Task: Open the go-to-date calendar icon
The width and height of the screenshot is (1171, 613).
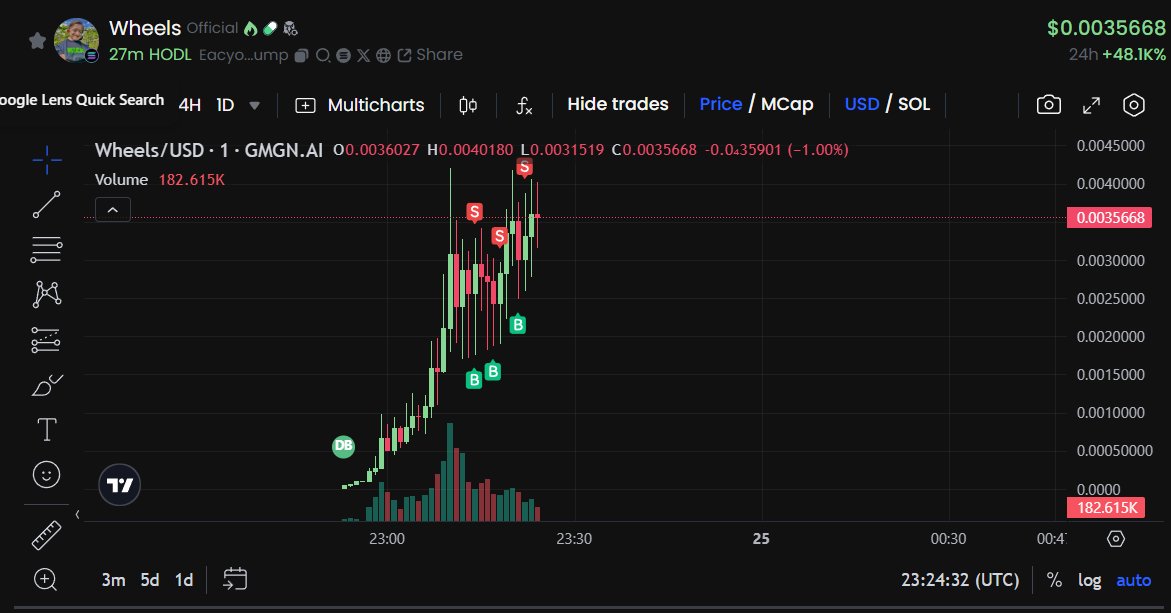Action: pyautogui.click(x=234, y=579)
